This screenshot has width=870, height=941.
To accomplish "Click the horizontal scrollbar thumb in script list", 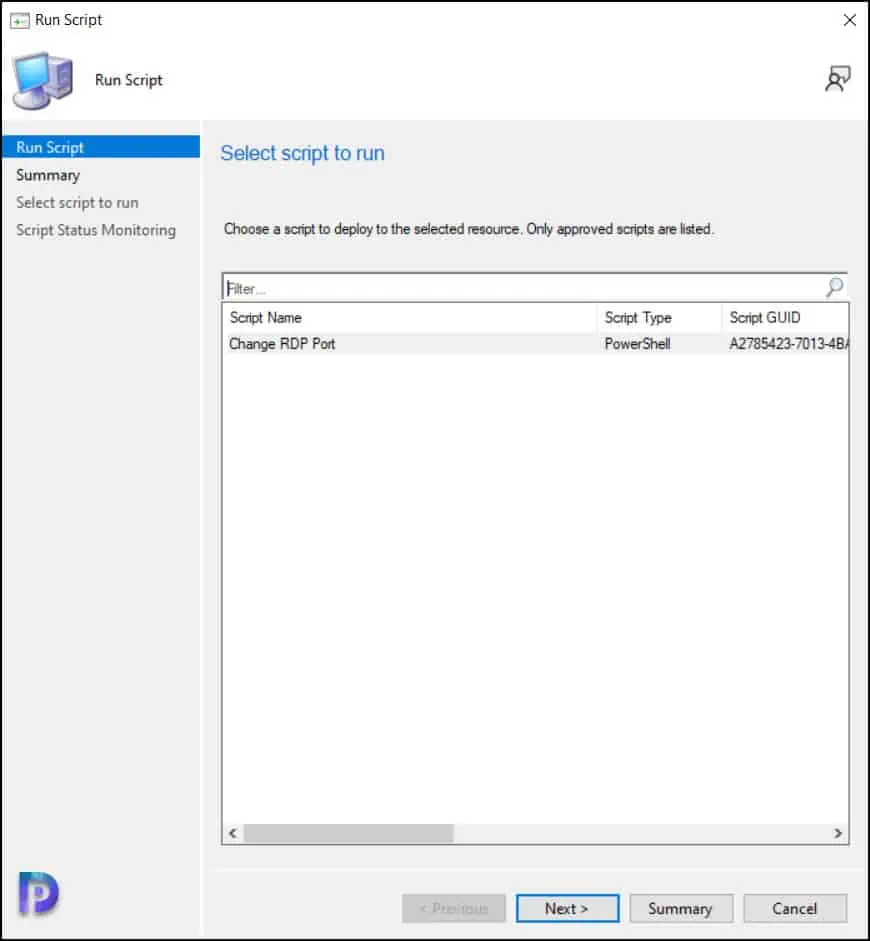I will [x=349, y=833].
